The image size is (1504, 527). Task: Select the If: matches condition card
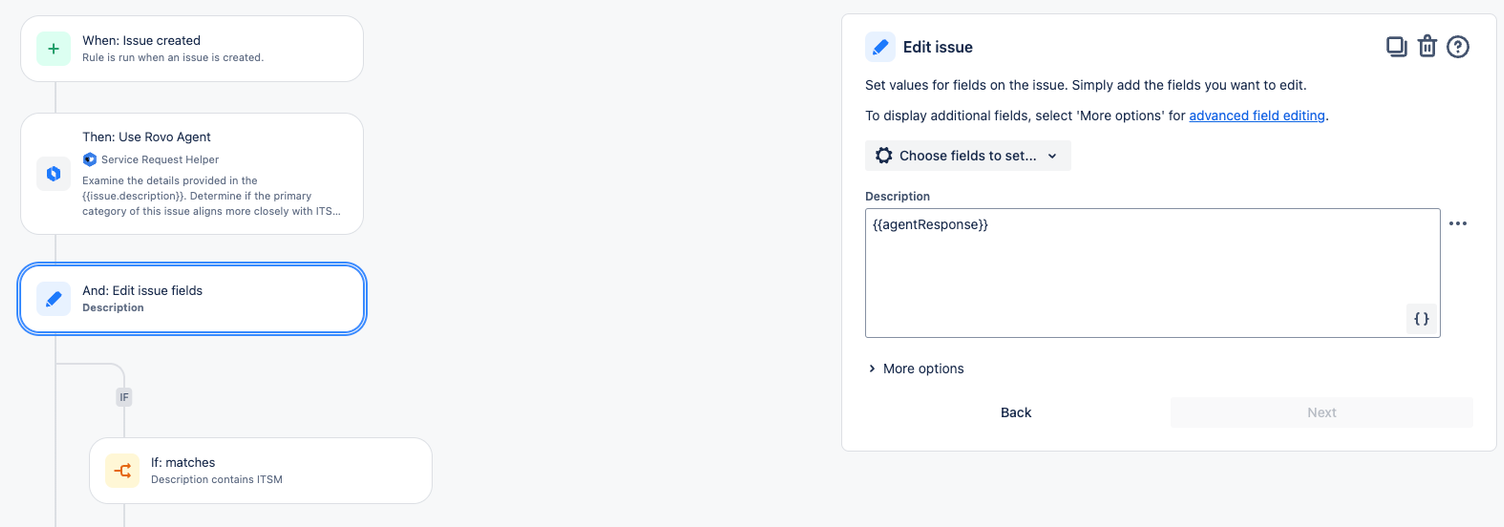261,470
